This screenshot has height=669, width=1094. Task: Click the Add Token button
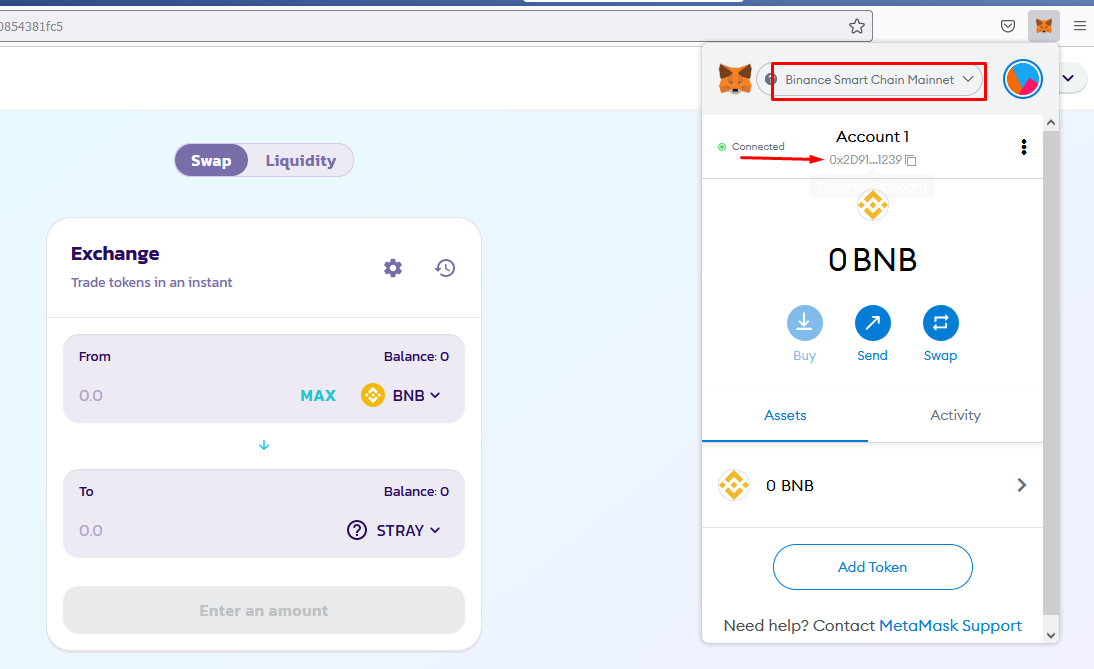872,567
